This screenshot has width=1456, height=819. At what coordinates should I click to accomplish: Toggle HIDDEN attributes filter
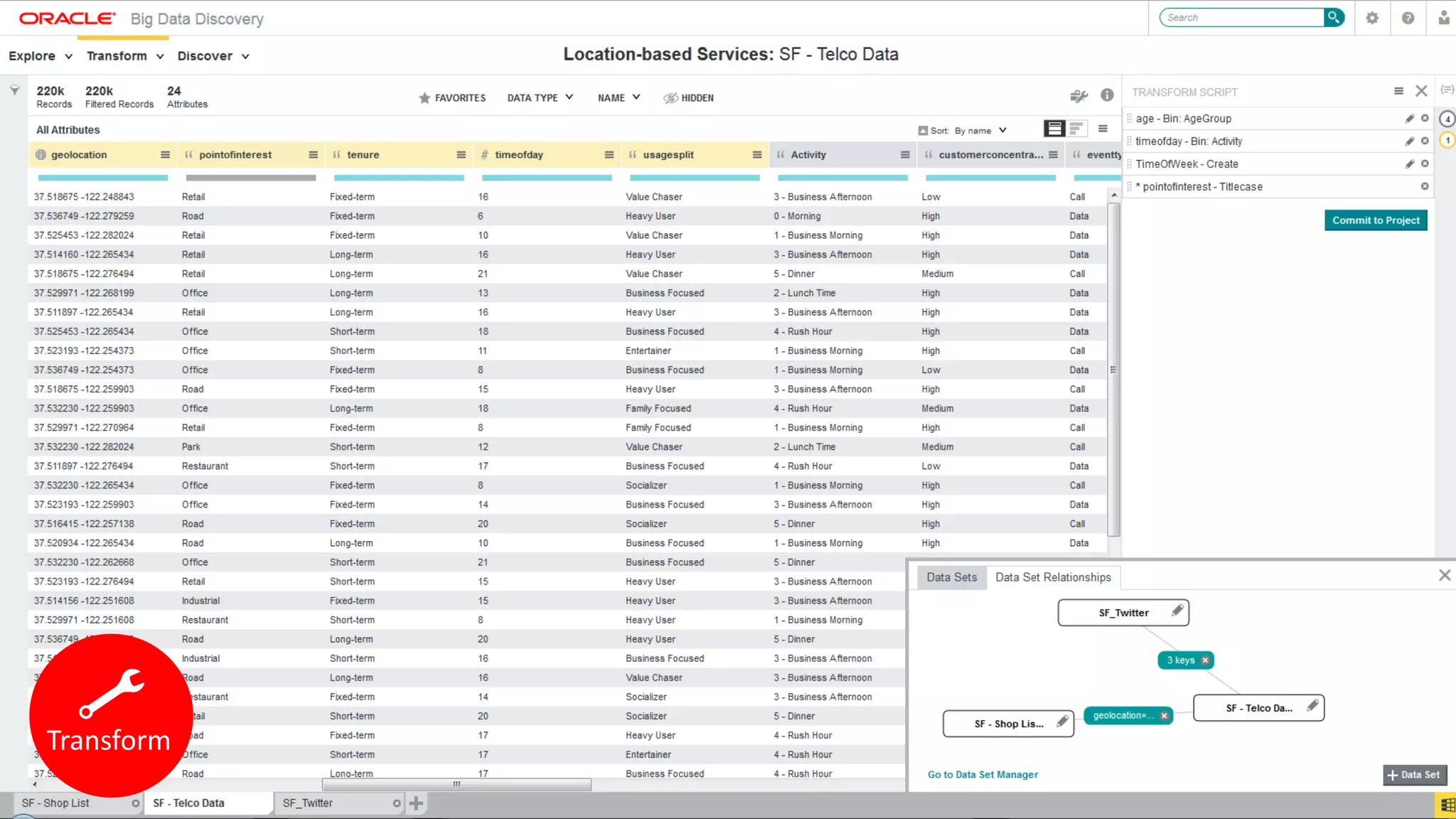pyautogui.click(x=688, y=98)
